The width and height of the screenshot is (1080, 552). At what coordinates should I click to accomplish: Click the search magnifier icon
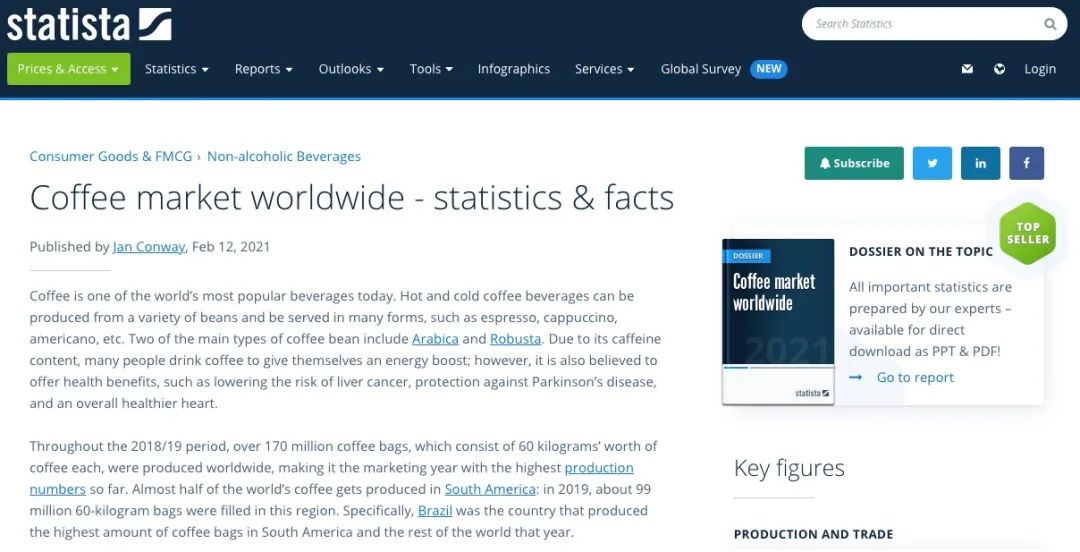tap(1050, 24)
